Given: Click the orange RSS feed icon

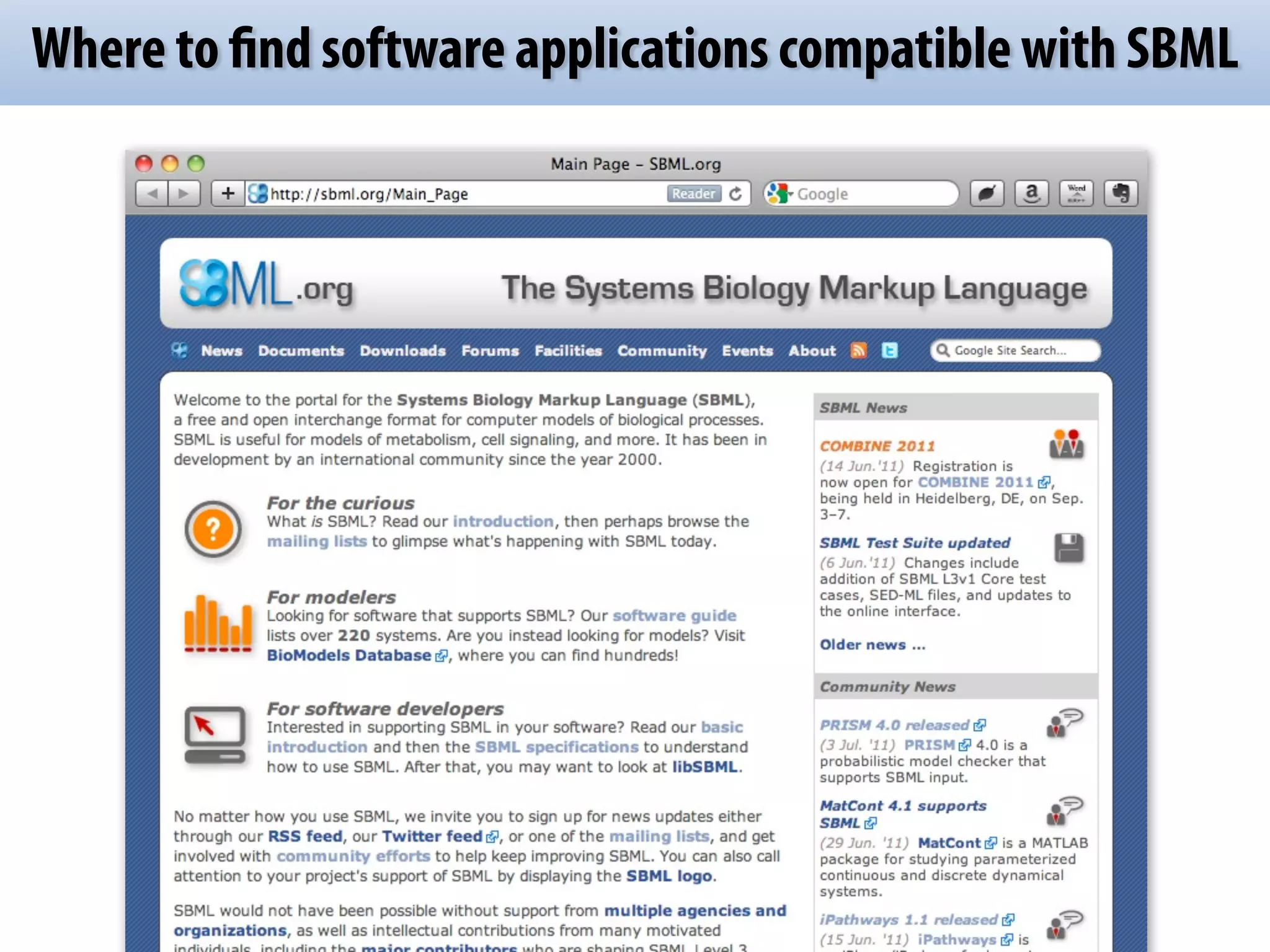Looking at the screenshot, I should 858,351.
